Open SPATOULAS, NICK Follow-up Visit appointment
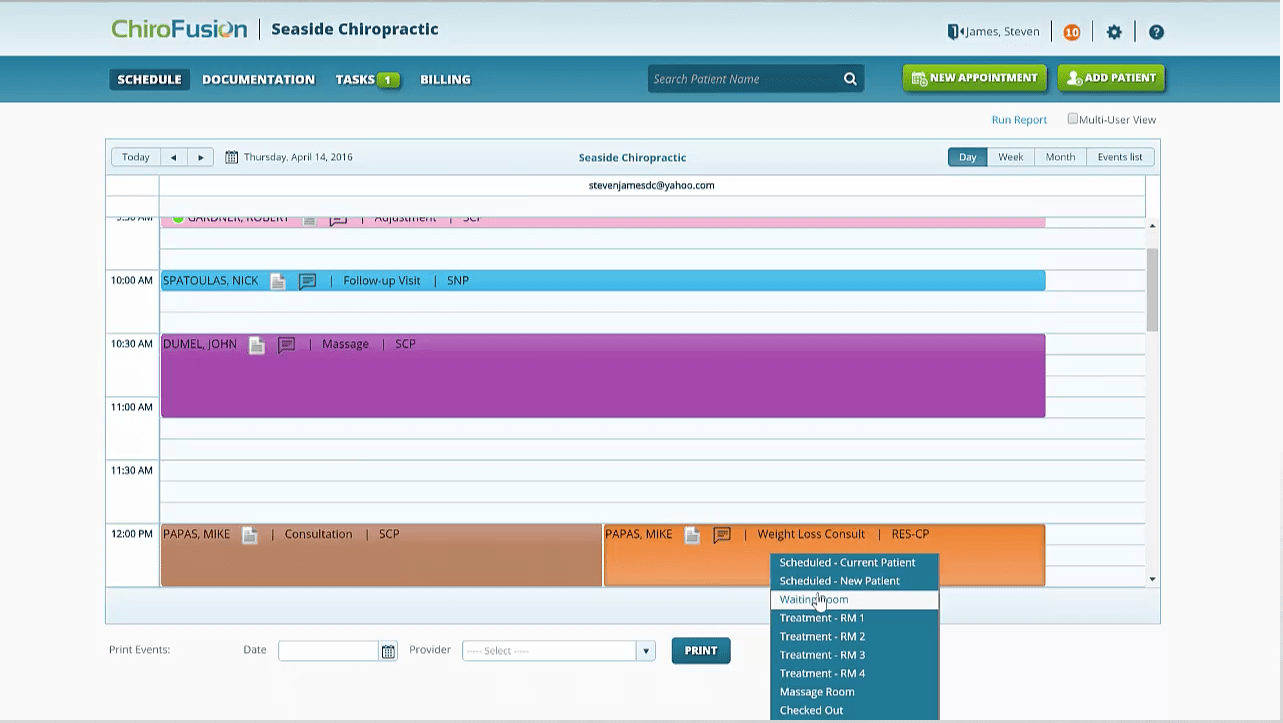1283x723 pixels. [x=603, y=281]
